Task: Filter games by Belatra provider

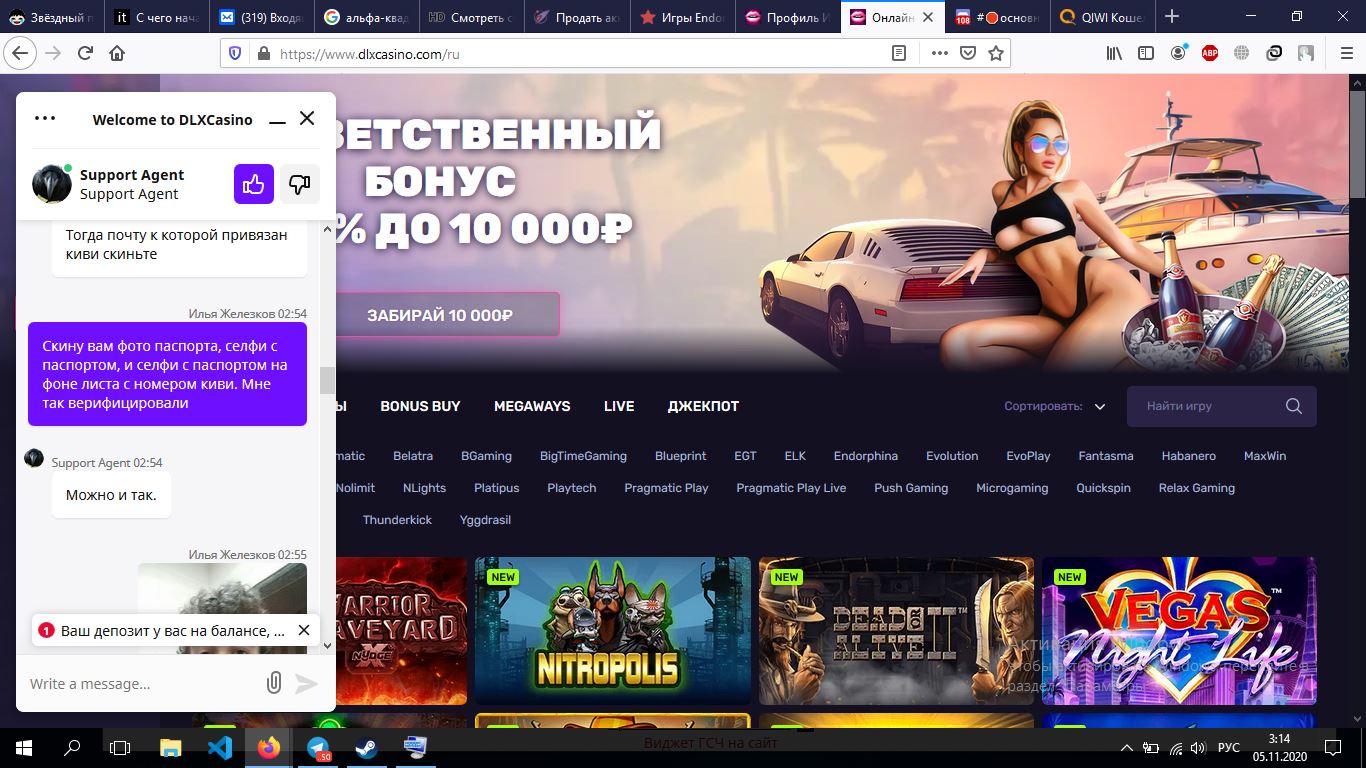Action: pyautogui.click(x=413, y=456)
